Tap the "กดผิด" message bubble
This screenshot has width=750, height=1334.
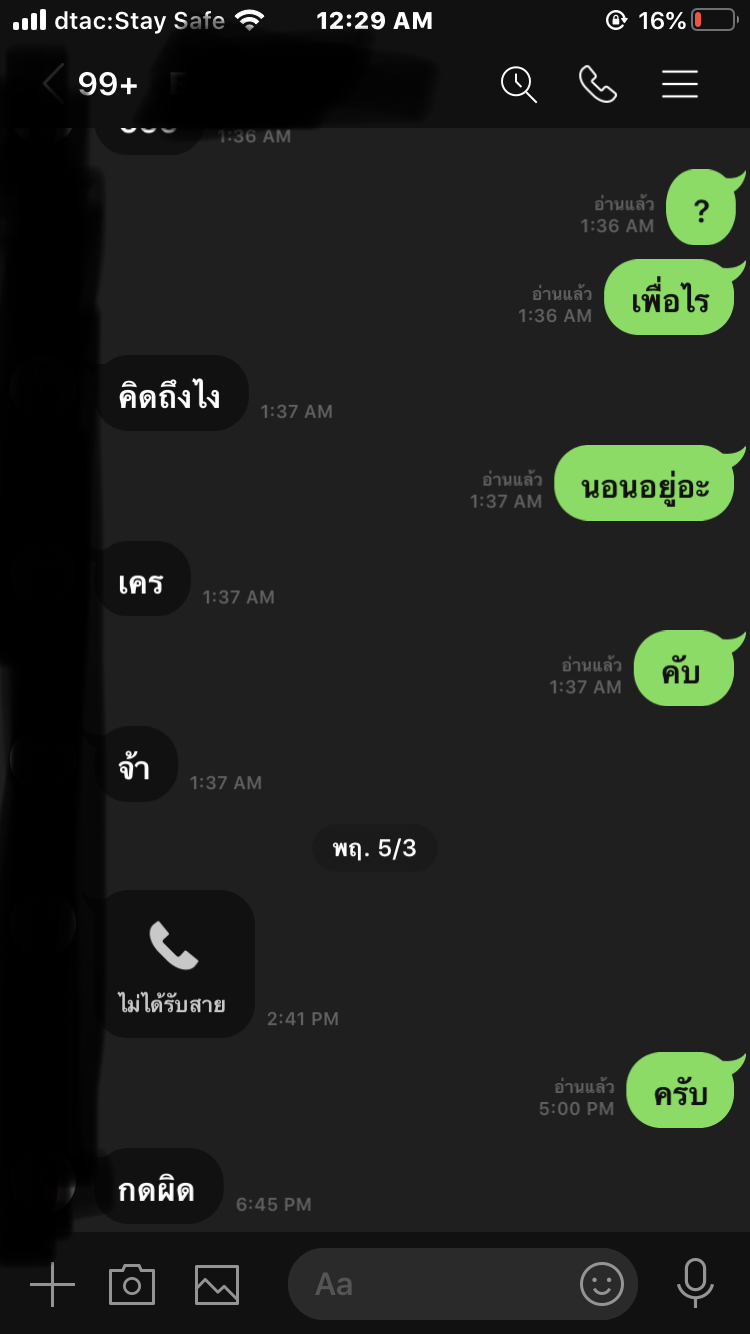158,1186
